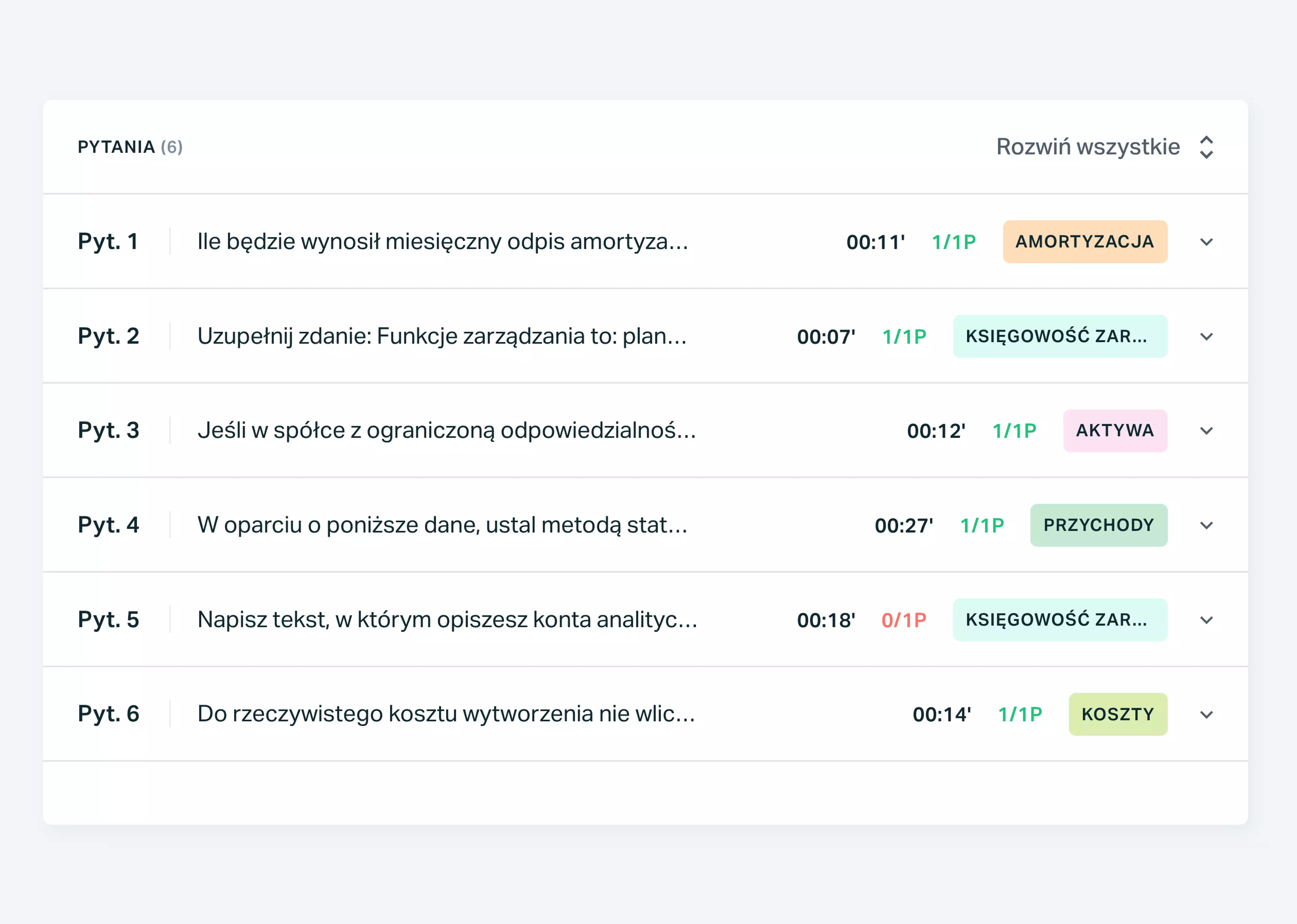Click the 'Pyt. 3' row label
Image resolution: width=1297 pixels, height=924 pixels.
(108, 431)
